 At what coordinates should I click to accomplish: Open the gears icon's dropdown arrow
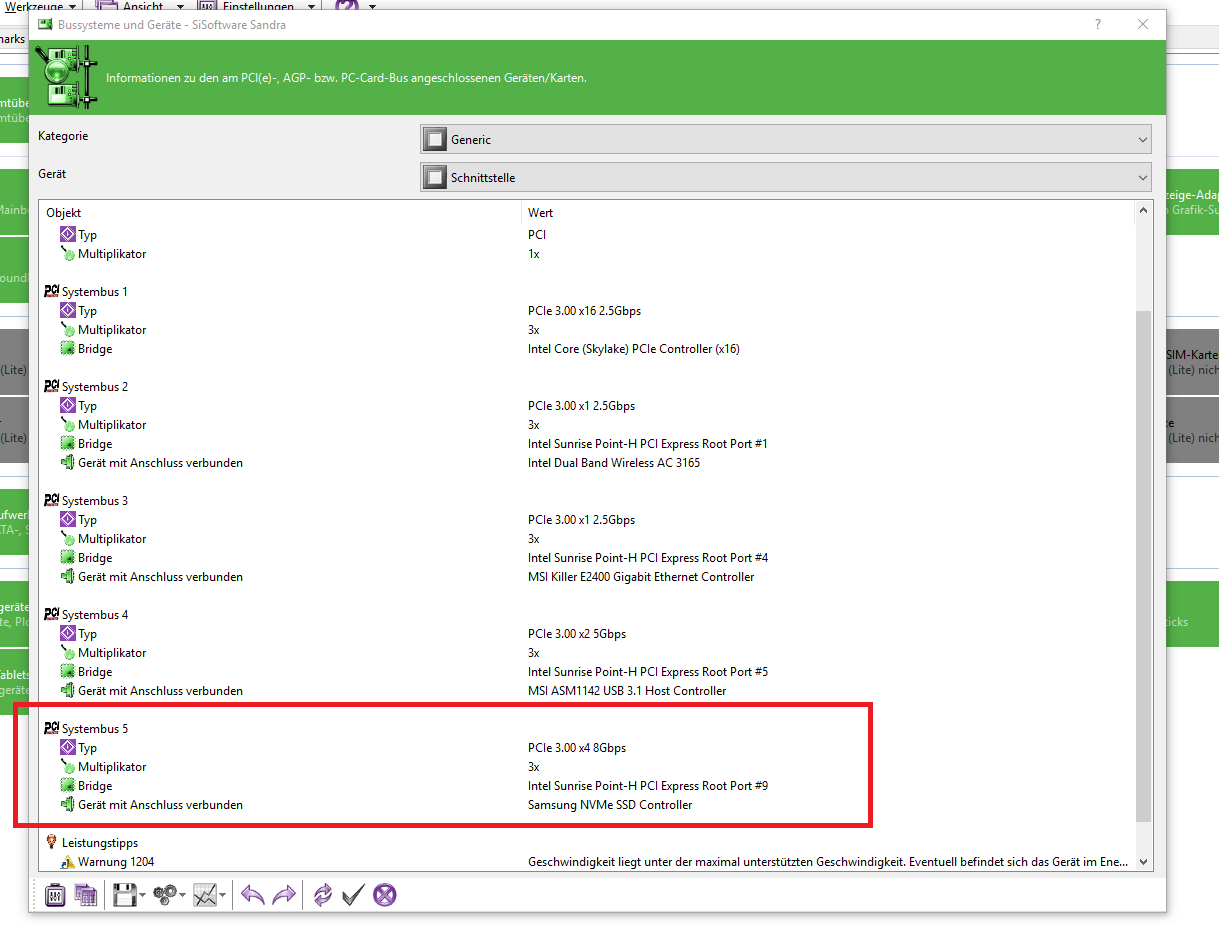point(182,896)
